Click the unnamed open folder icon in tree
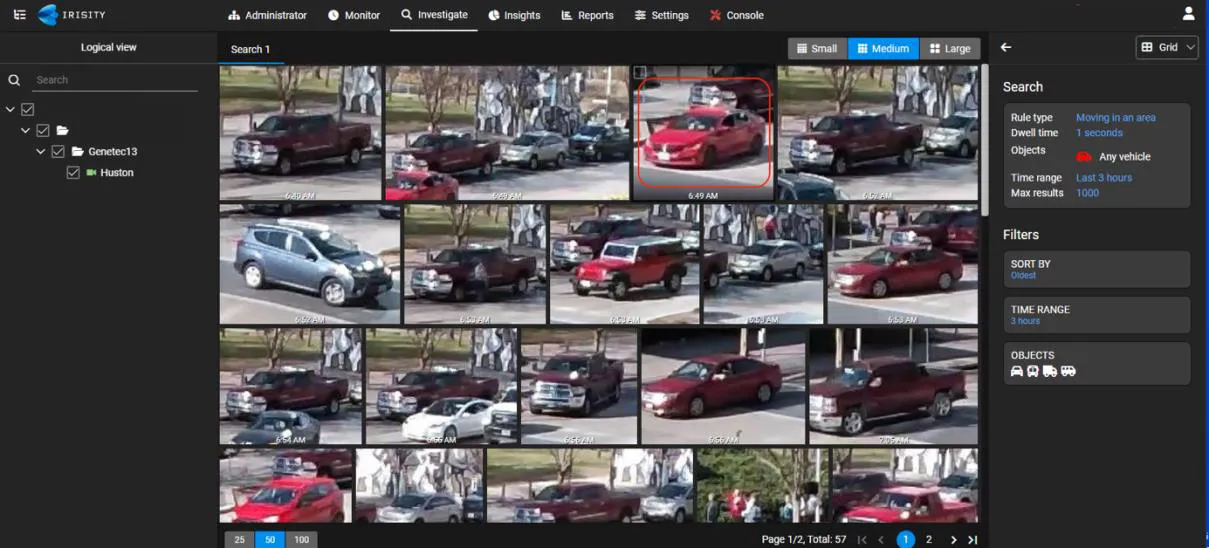The image size is (1209, 548). (x=62, y=130)
